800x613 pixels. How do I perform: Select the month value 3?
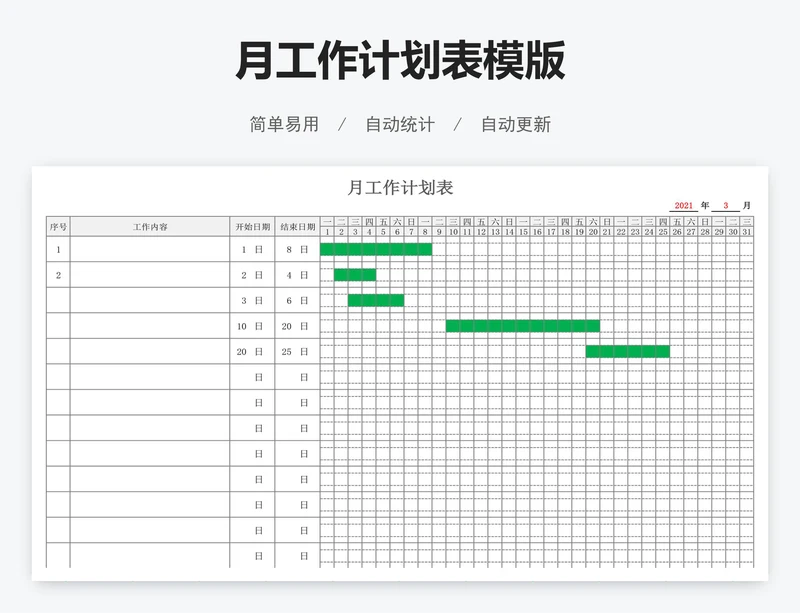click(x=726, y=206)
